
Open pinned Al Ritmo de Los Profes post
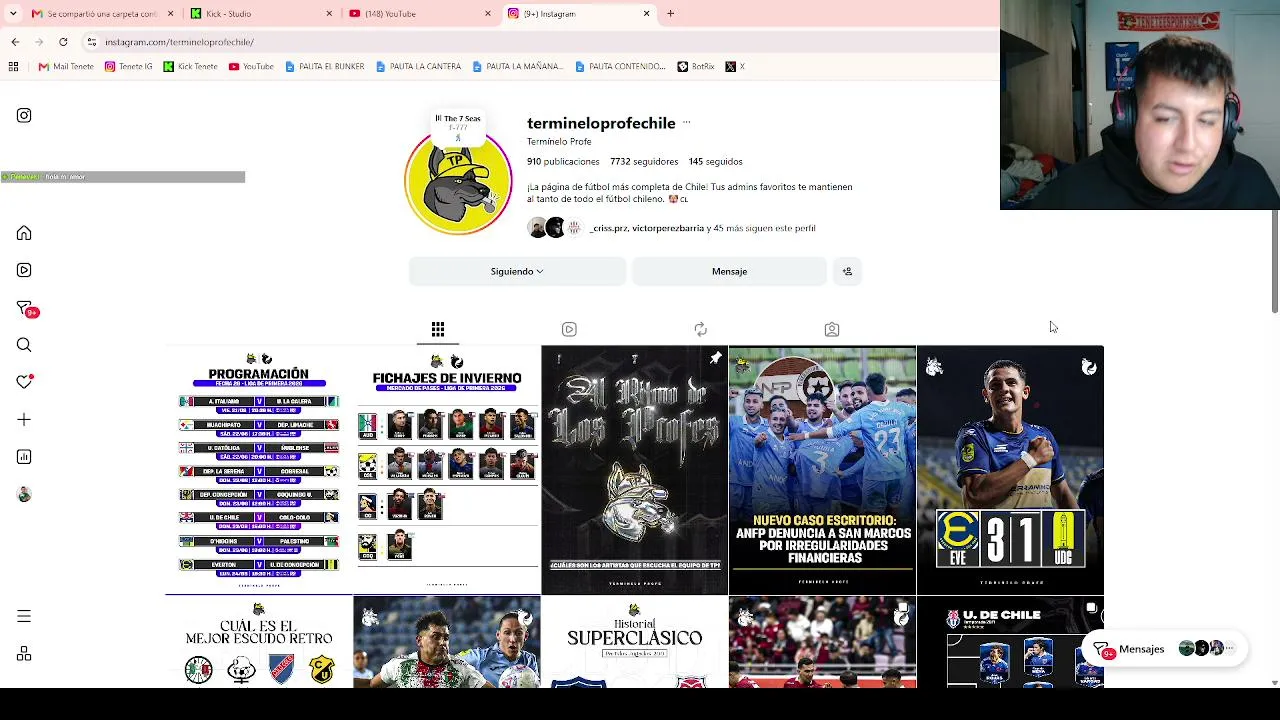pyautogui.click(x=635, y=470)
